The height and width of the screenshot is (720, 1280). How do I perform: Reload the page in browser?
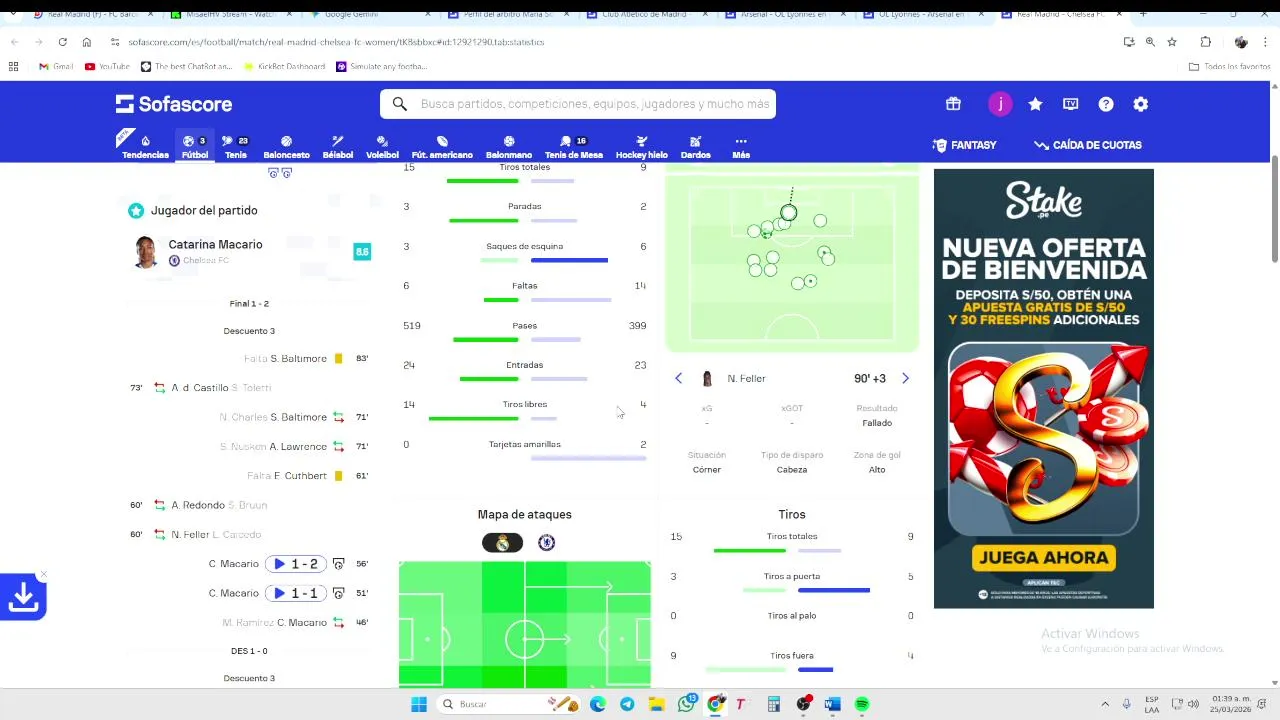click(x=62, y=42)
